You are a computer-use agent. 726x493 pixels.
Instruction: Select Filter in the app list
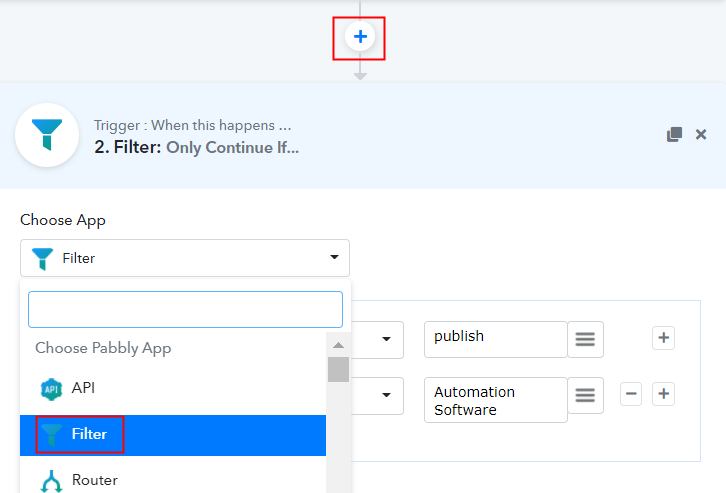[173, 435]
